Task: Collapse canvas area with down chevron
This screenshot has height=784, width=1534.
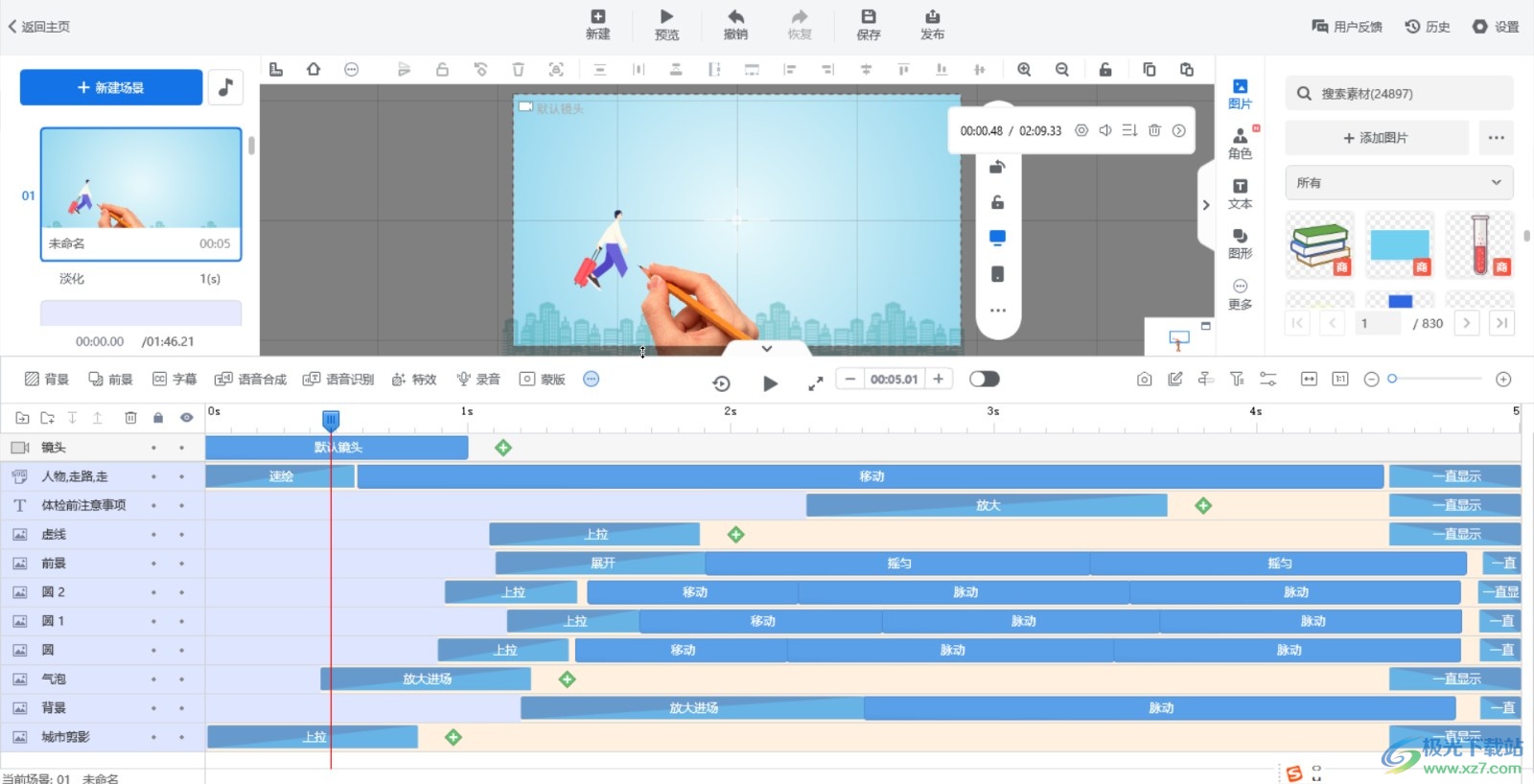Action: point(767,349)
